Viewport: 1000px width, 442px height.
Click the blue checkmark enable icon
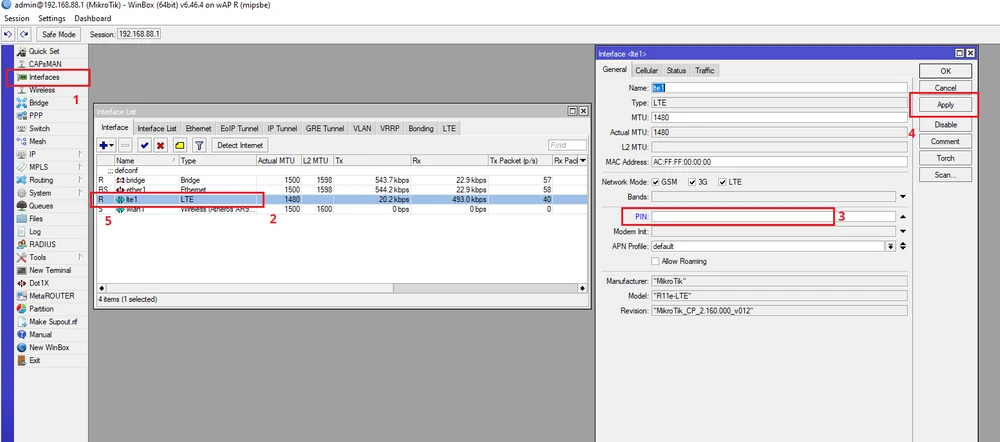click(x=144, y=146)
